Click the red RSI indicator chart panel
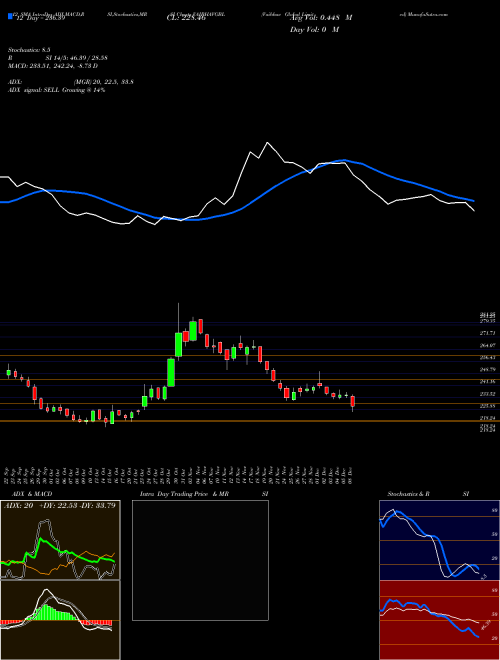 pos(439,620)
